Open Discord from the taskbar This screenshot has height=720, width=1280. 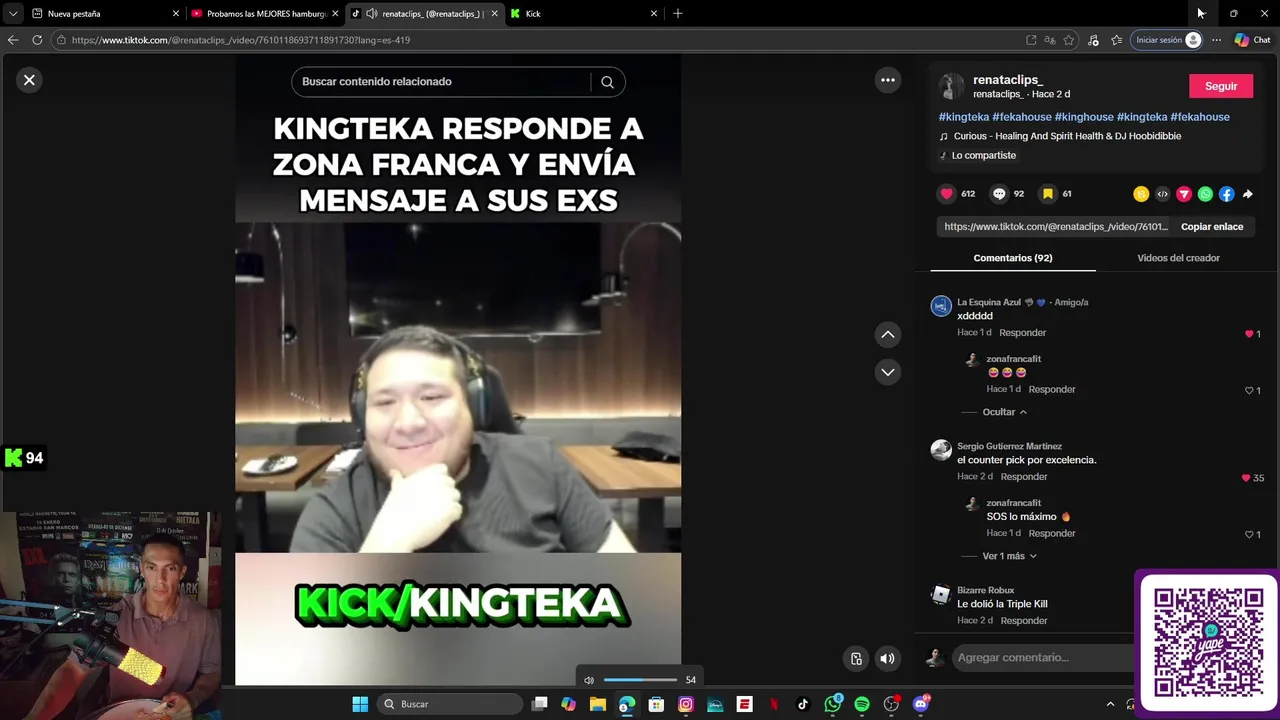click(921, 704)
